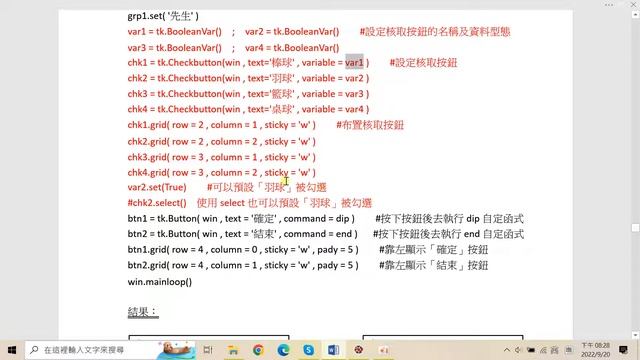Launch File Explorer from the taskbar
The image size is (640, 360).
(233, 350)
